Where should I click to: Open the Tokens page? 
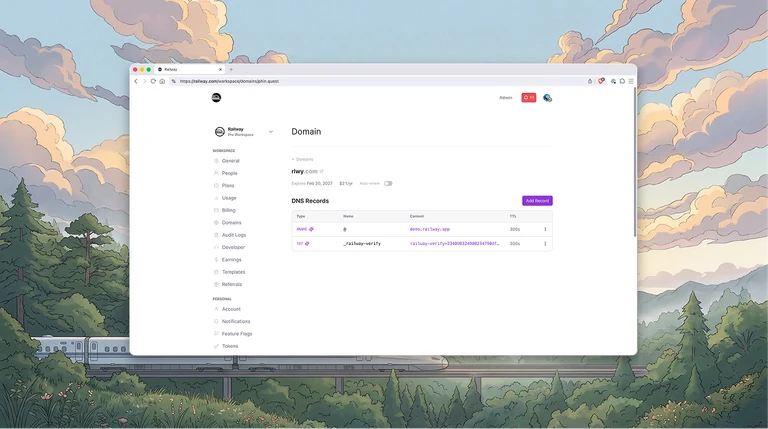226,346
